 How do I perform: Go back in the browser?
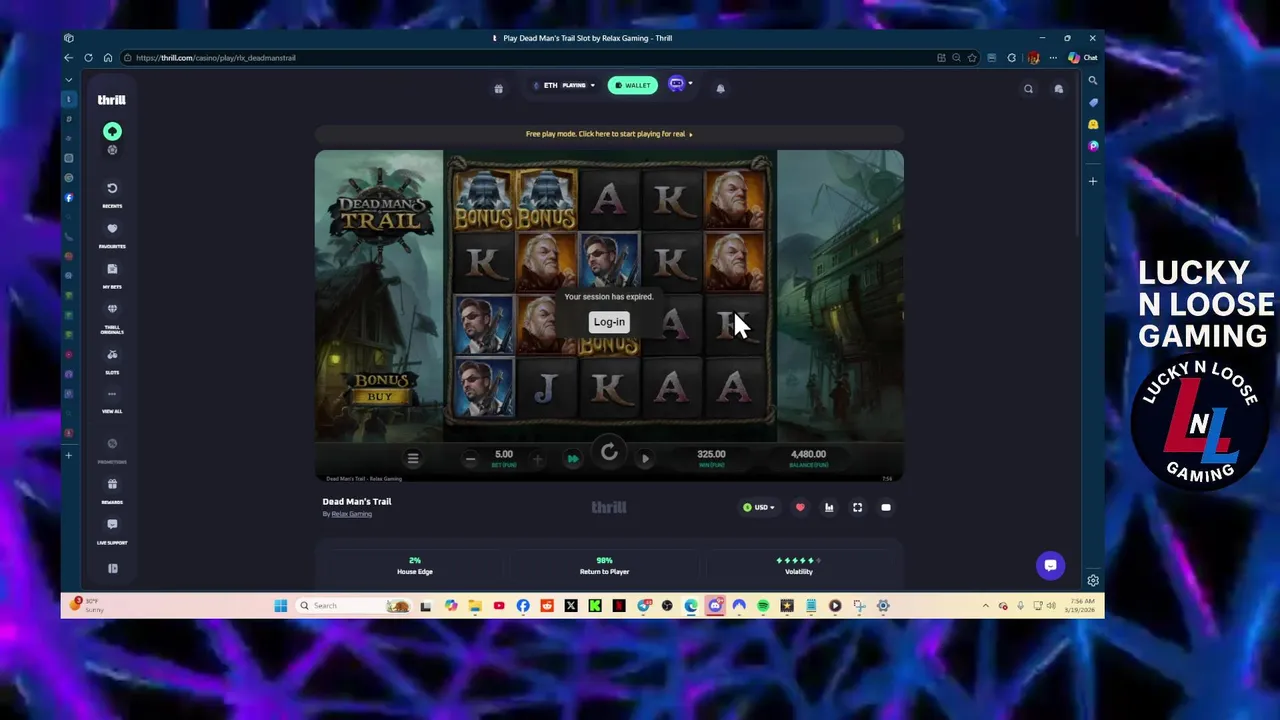(68, 58)
